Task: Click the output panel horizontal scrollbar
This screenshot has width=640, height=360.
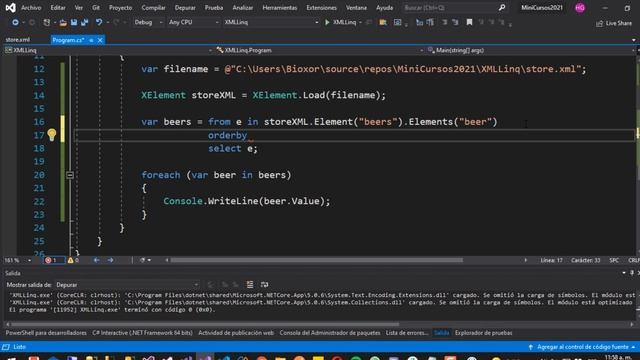Action: tap(204, 324)
